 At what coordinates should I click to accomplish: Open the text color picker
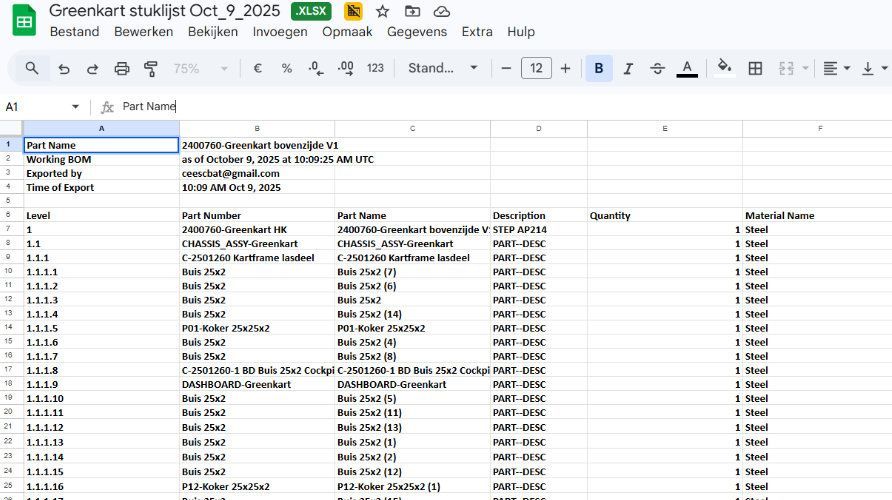pos(687,68)
